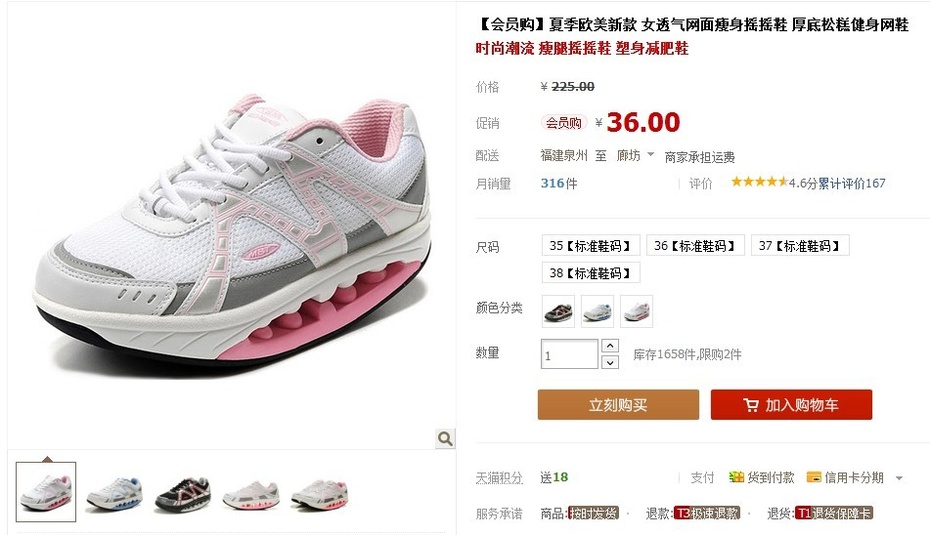
Task: Click the T3 极速退款 service badge
Action: 708,513
